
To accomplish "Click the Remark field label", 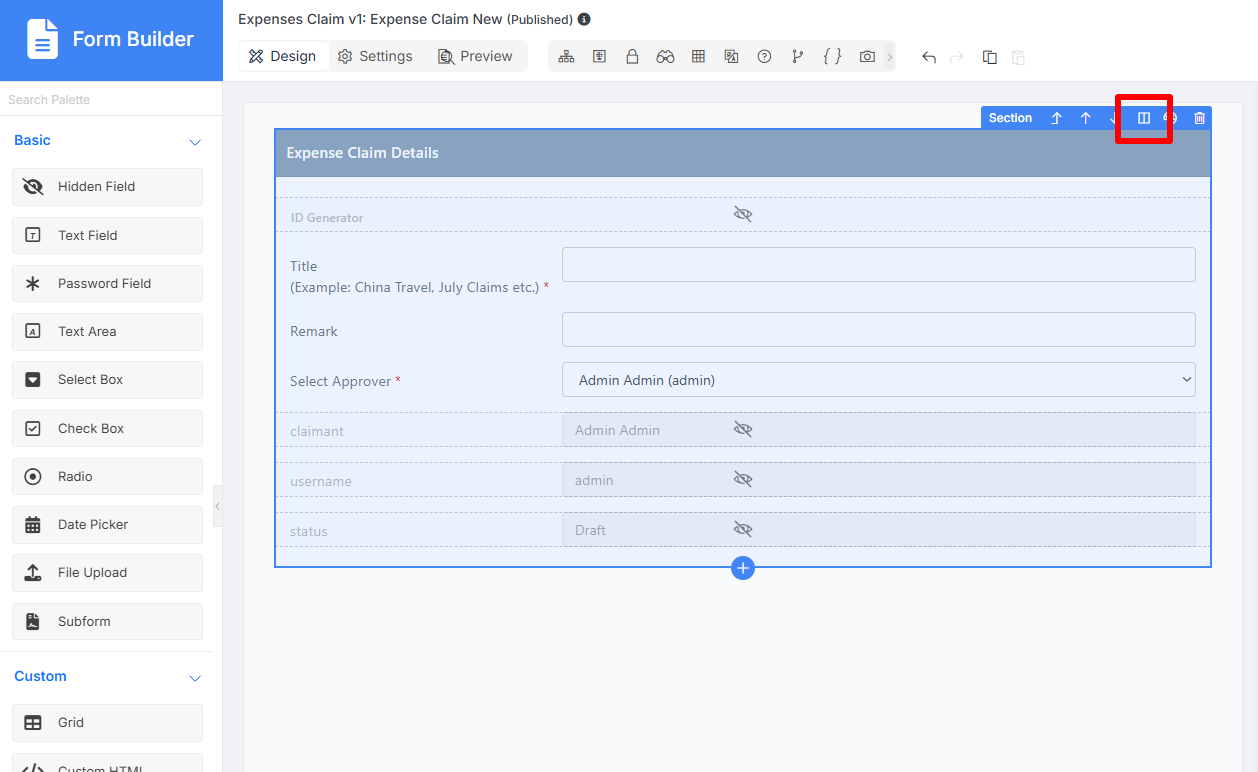I will (x=314, y=331).
